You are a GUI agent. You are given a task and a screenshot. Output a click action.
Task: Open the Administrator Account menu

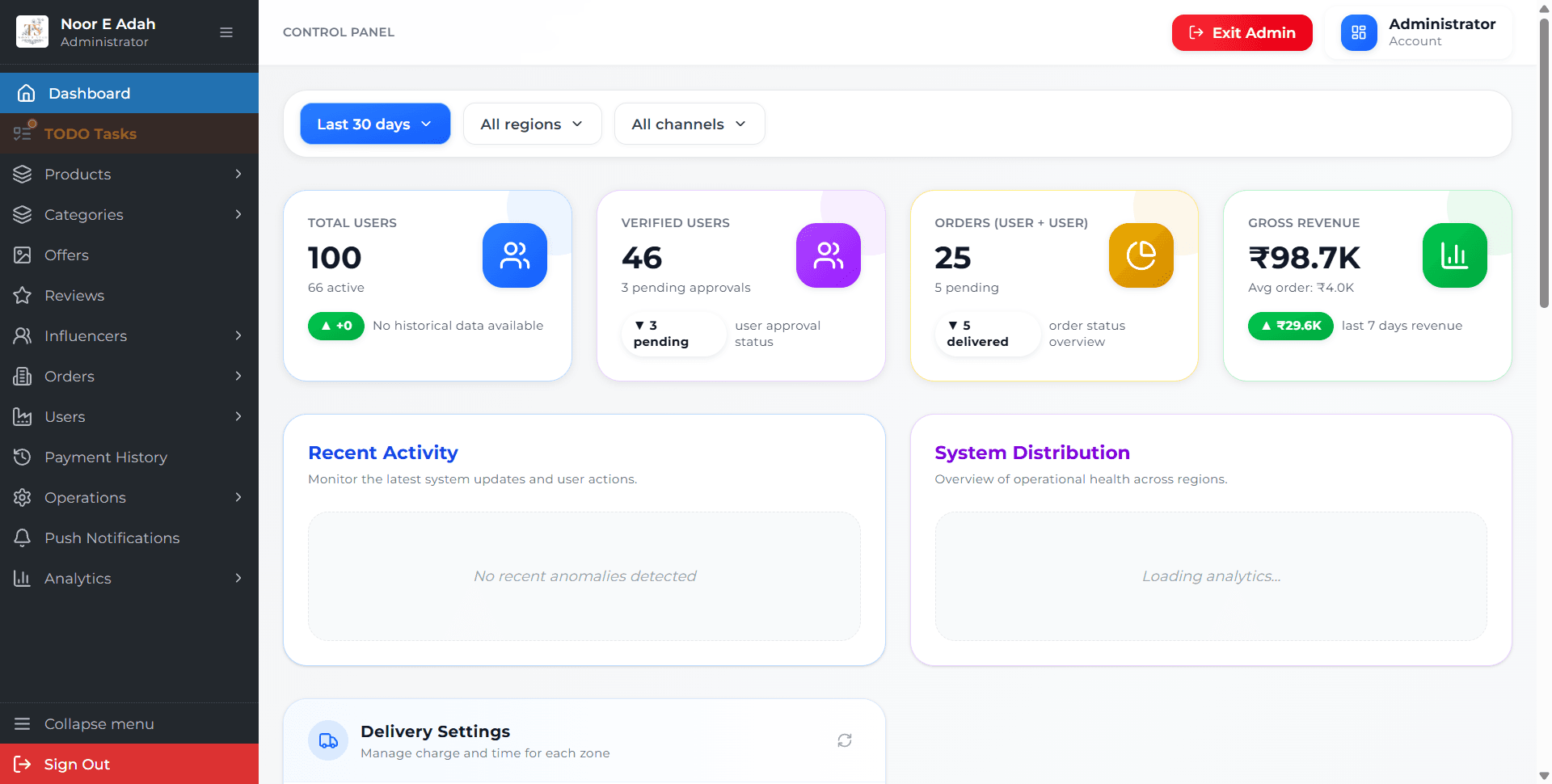click(x=1419, y=32)
